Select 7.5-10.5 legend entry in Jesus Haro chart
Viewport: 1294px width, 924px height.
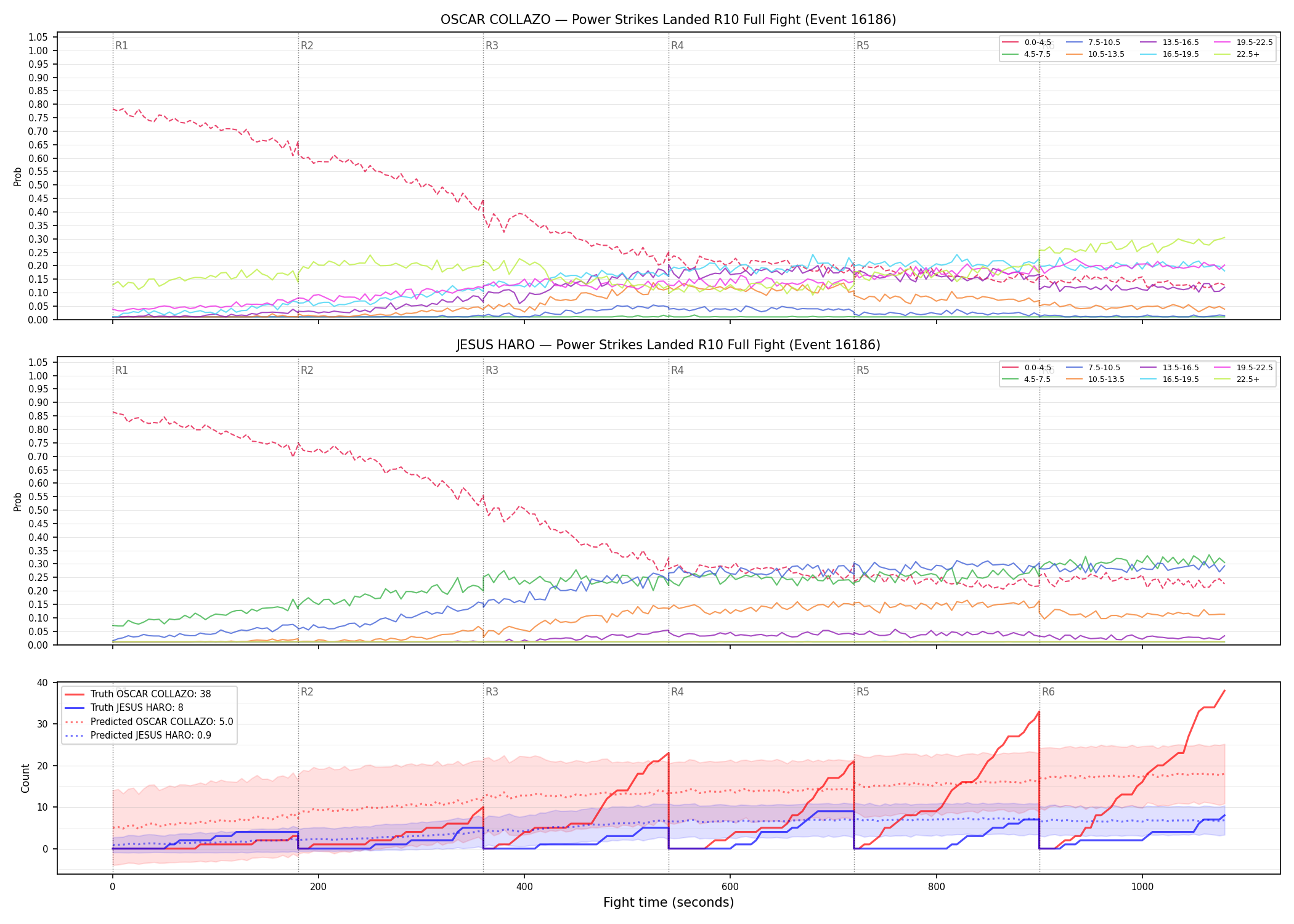(x=1093, y=368)
